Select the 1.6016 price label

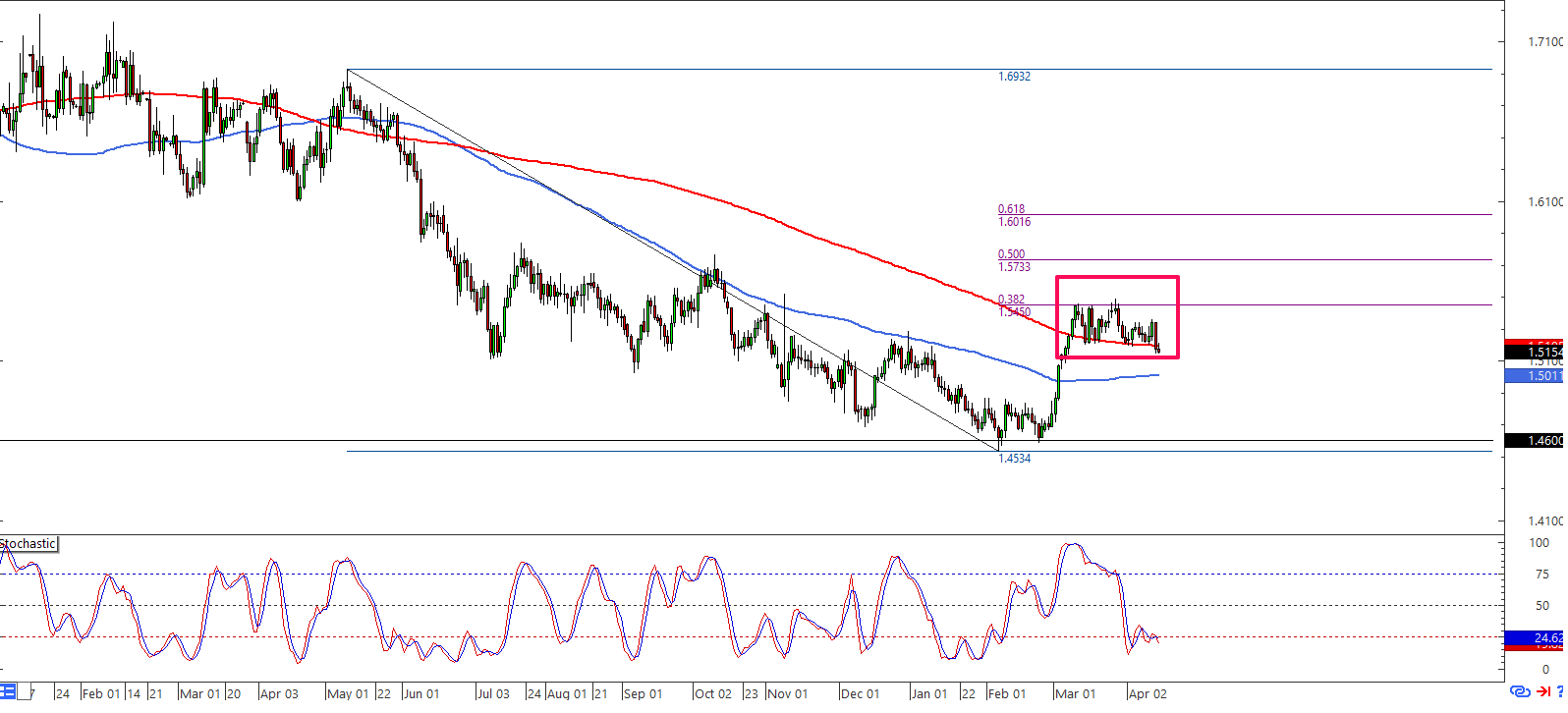point(1014,222)
